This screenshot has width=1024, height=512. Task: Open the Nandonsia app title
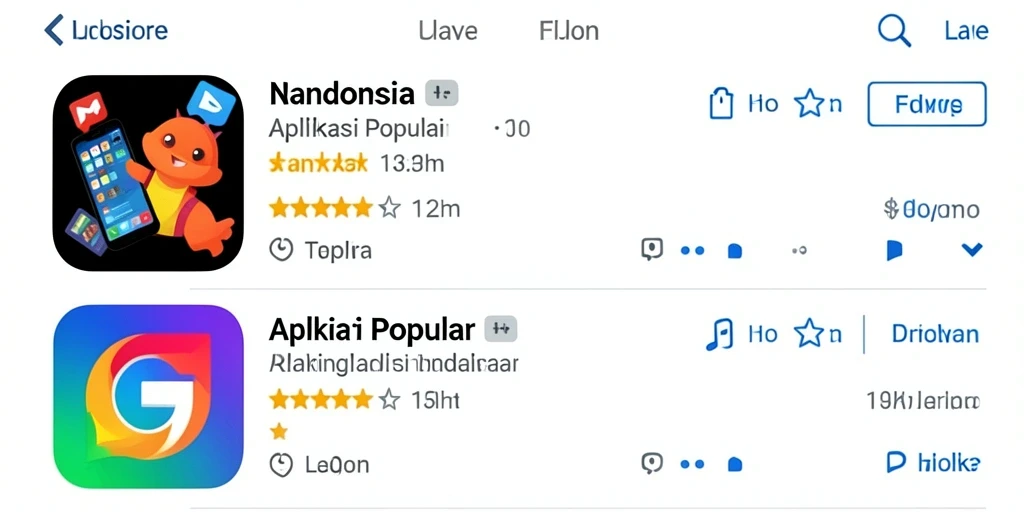[x=342, y=93]
